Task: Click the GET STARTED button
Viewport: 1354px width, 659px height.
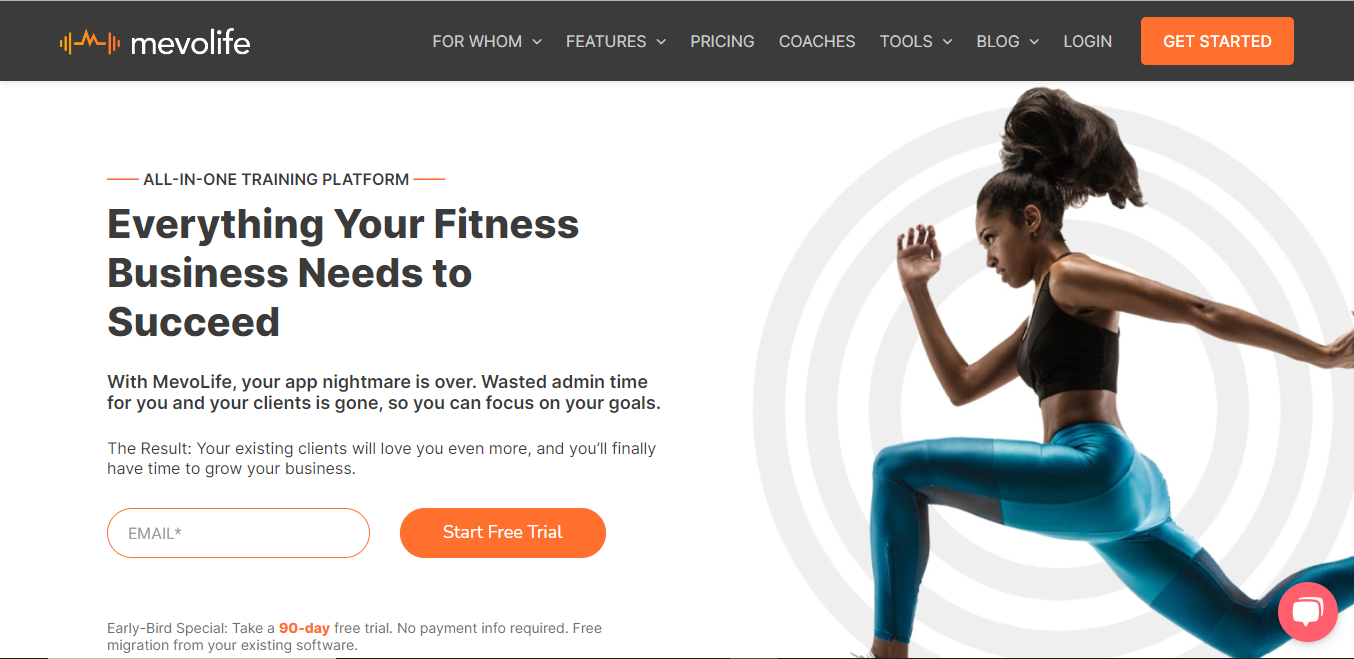Action: pos(1217,41)
